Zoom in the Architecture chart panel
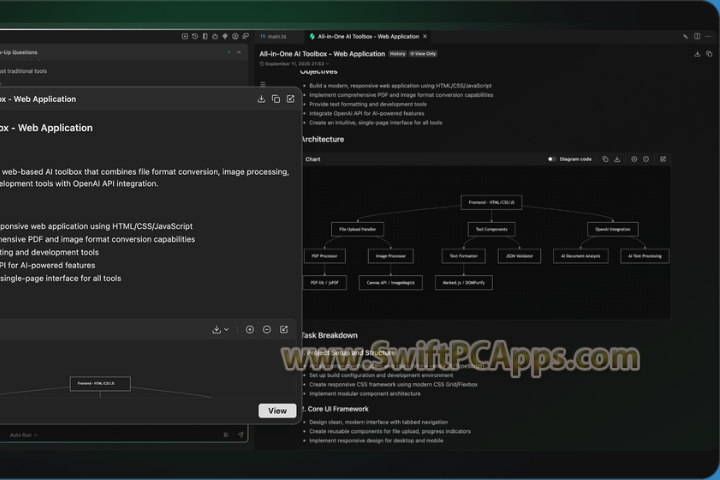Image resolution: width=720 pixels, height=480 pixels. [x=634, y=159]
